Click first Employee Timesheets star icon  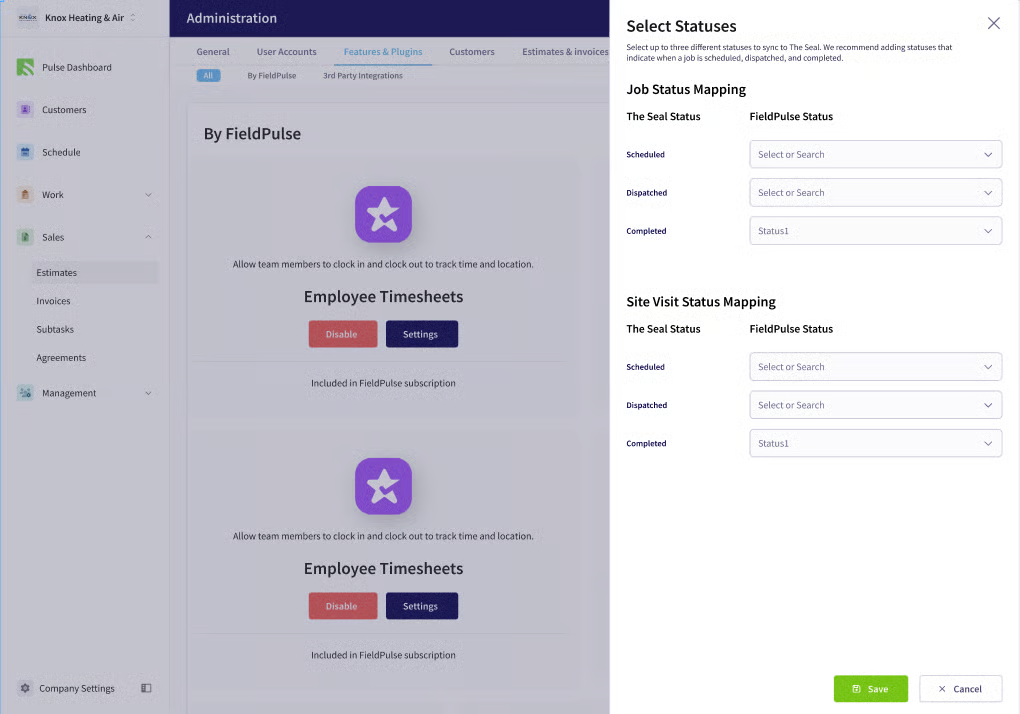click(x=383, y=214)
